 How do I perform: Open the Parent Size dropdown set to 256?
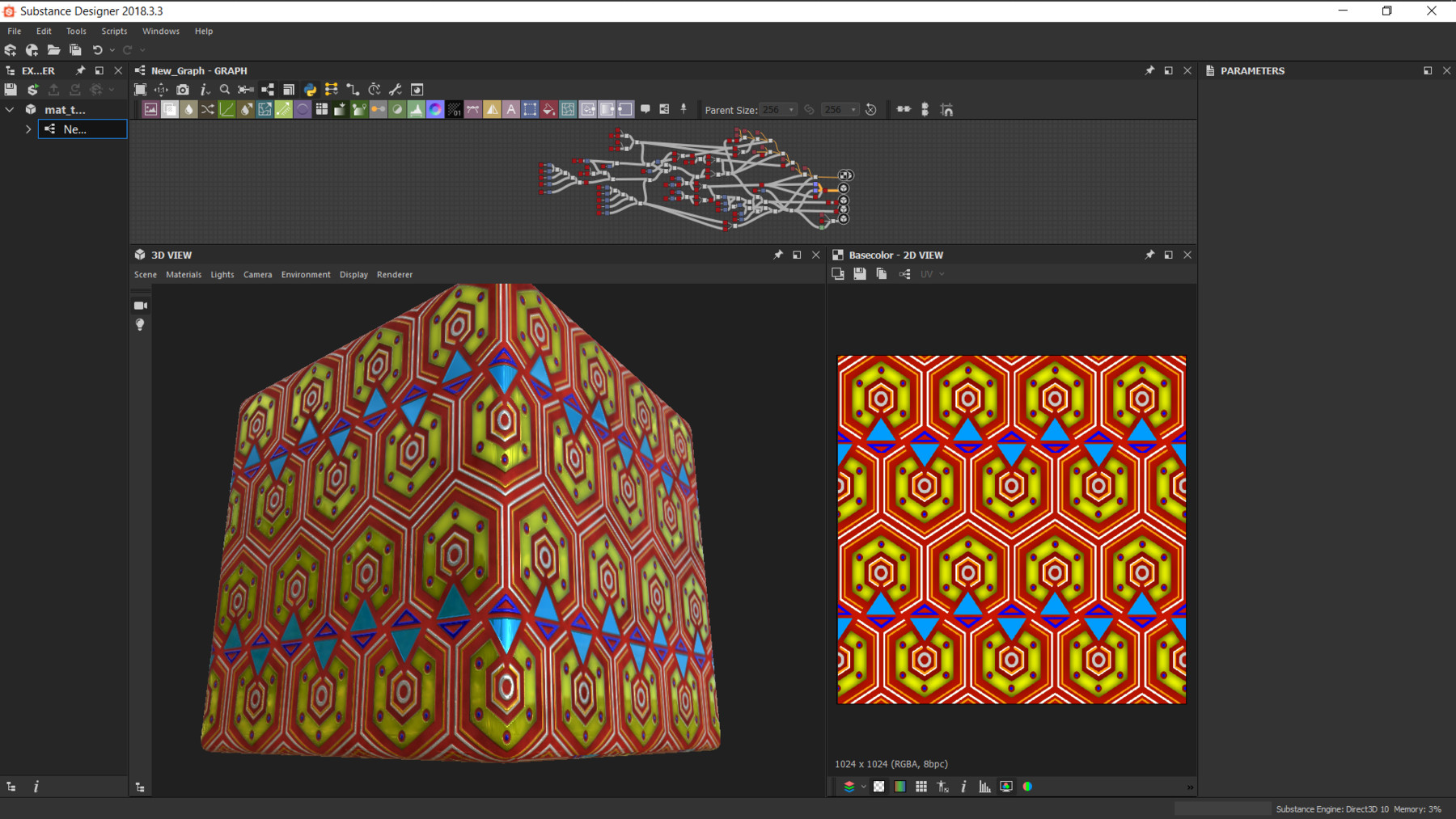point(778,109)
